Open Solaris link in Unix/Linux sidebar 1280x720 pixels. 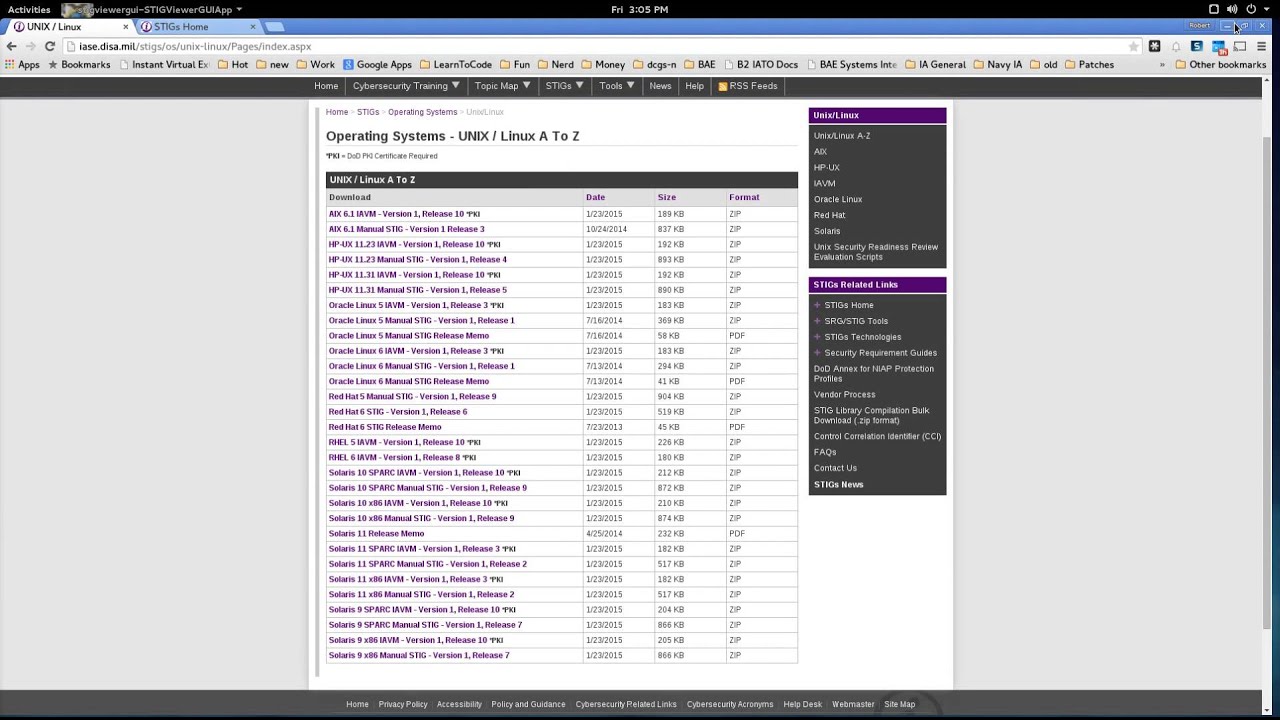[x=827, y=231]
